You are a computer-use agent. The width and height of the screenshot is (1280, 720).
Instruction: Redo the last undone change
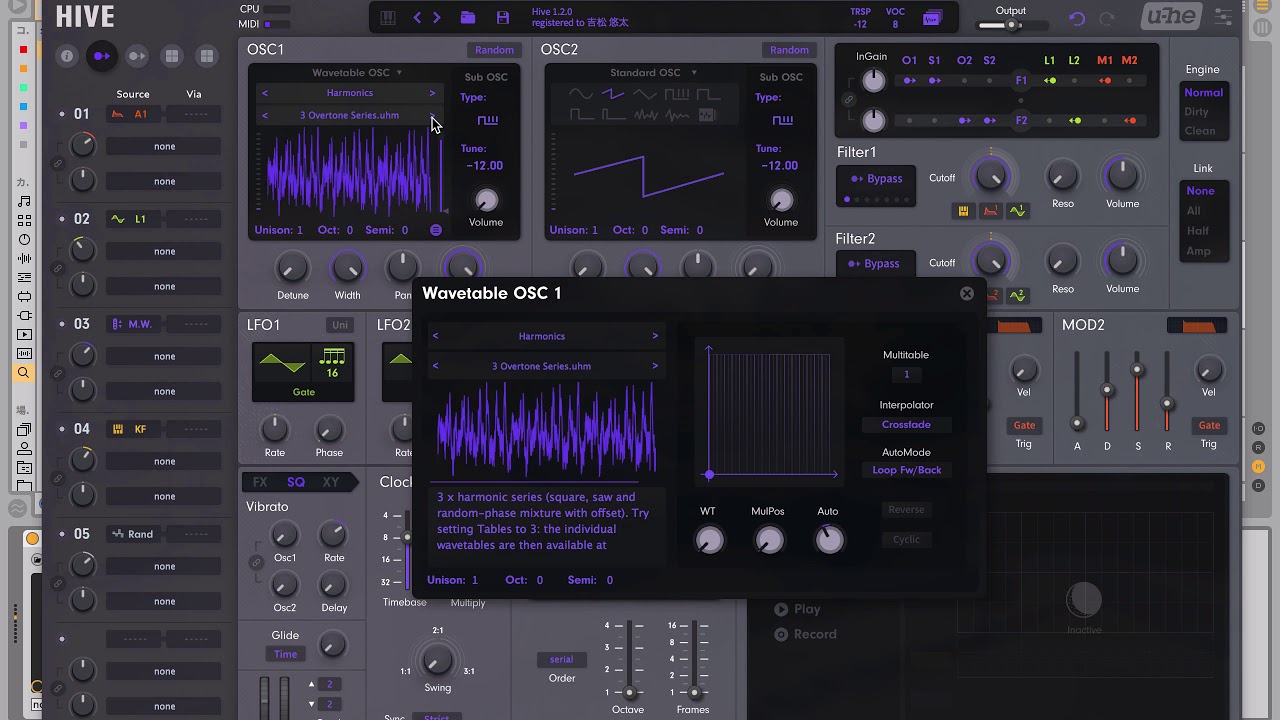click(1107, 19)
